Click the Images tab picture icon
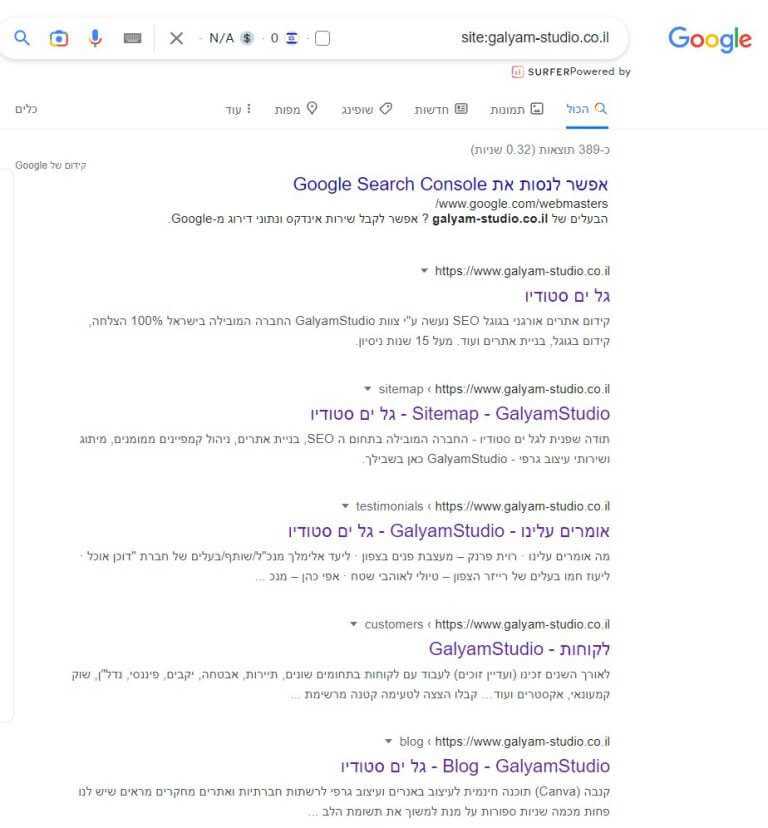Image resolution: width=768 pixels, height=828 pixels. pyautogui.click(x=537, y=109)
